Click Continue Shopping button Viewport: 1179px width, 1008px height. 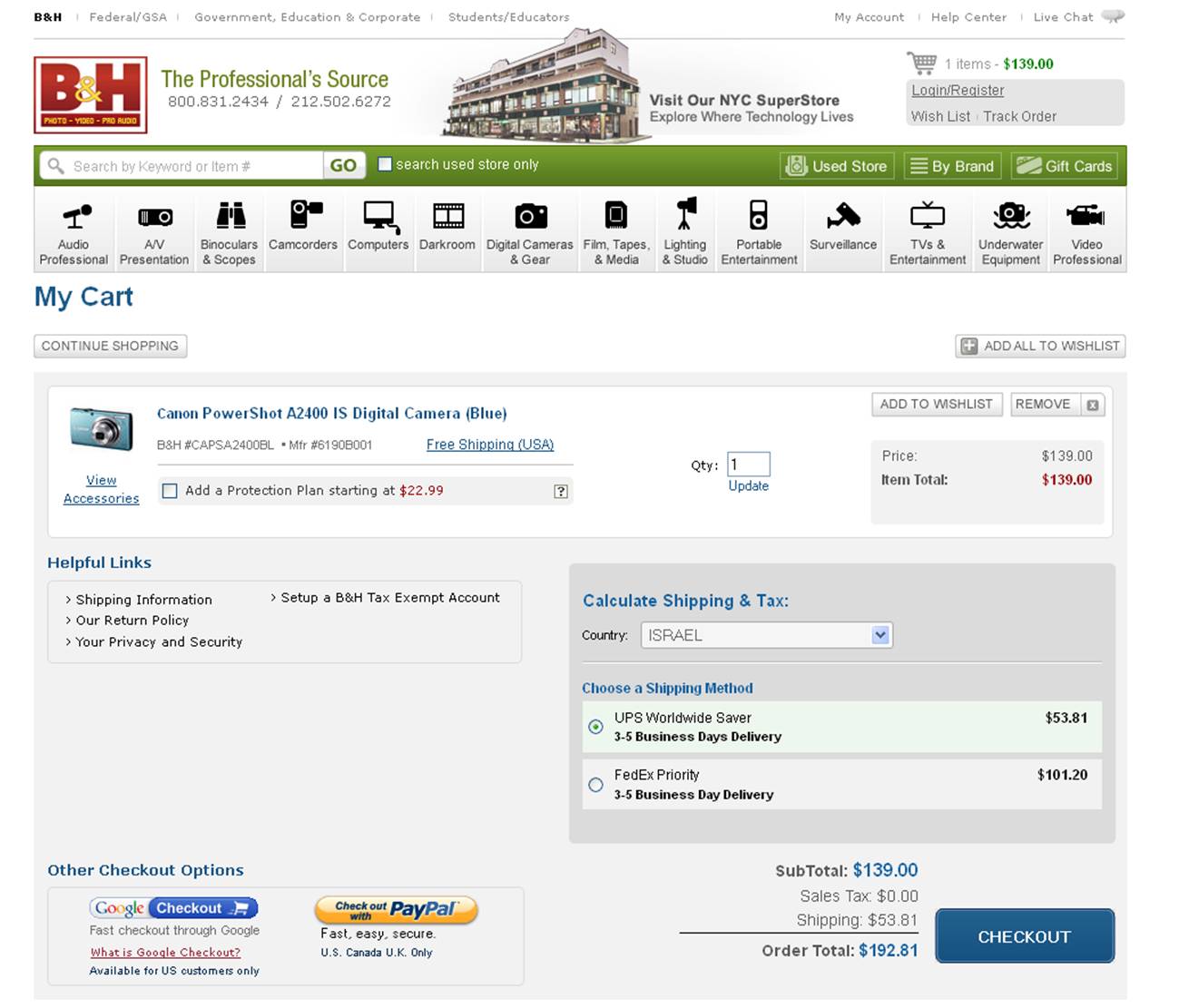tap(110, 346)
